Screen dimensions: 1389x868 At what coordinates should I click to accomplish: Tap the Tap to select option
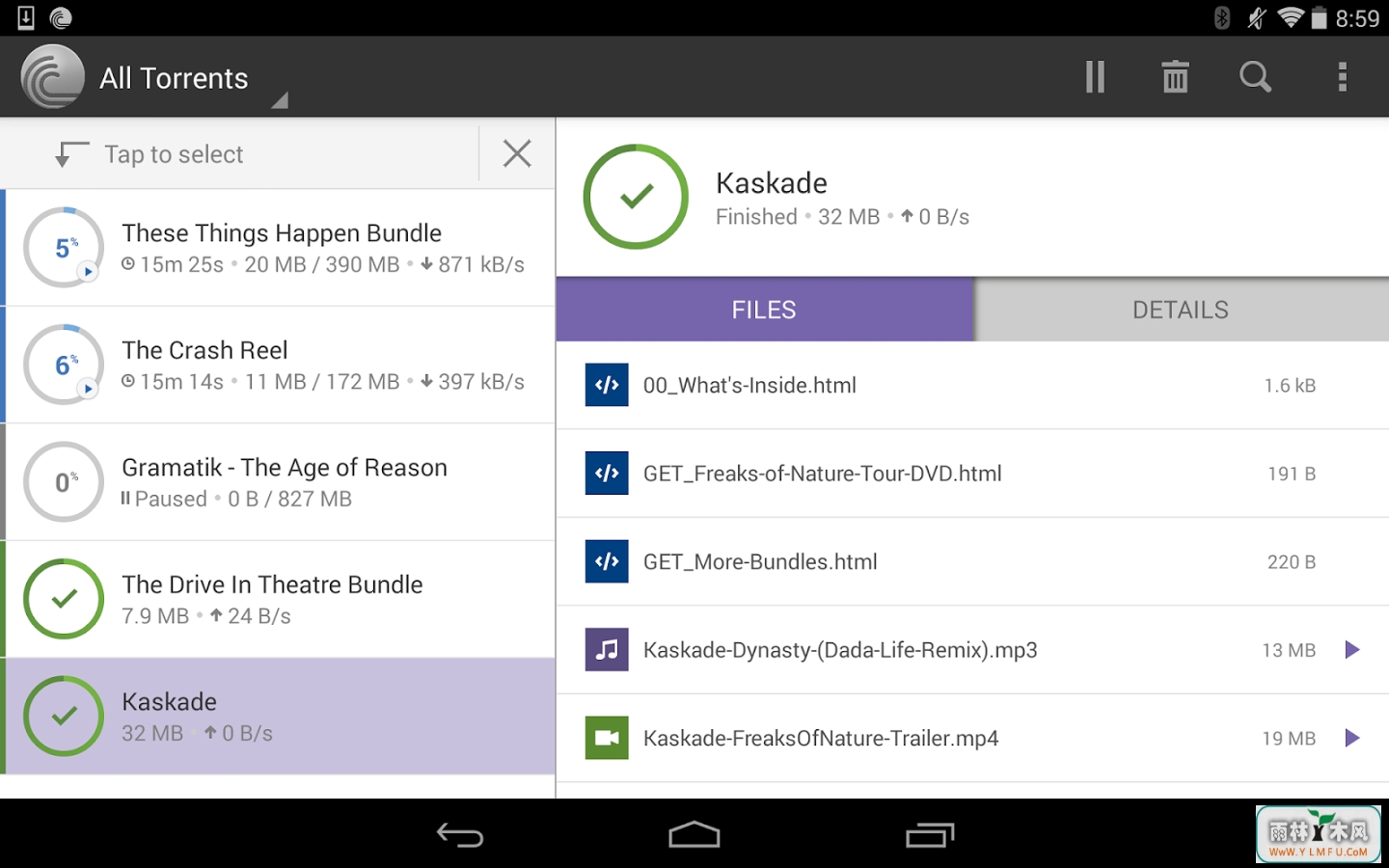pyautogui.click(x=174, y=154)
